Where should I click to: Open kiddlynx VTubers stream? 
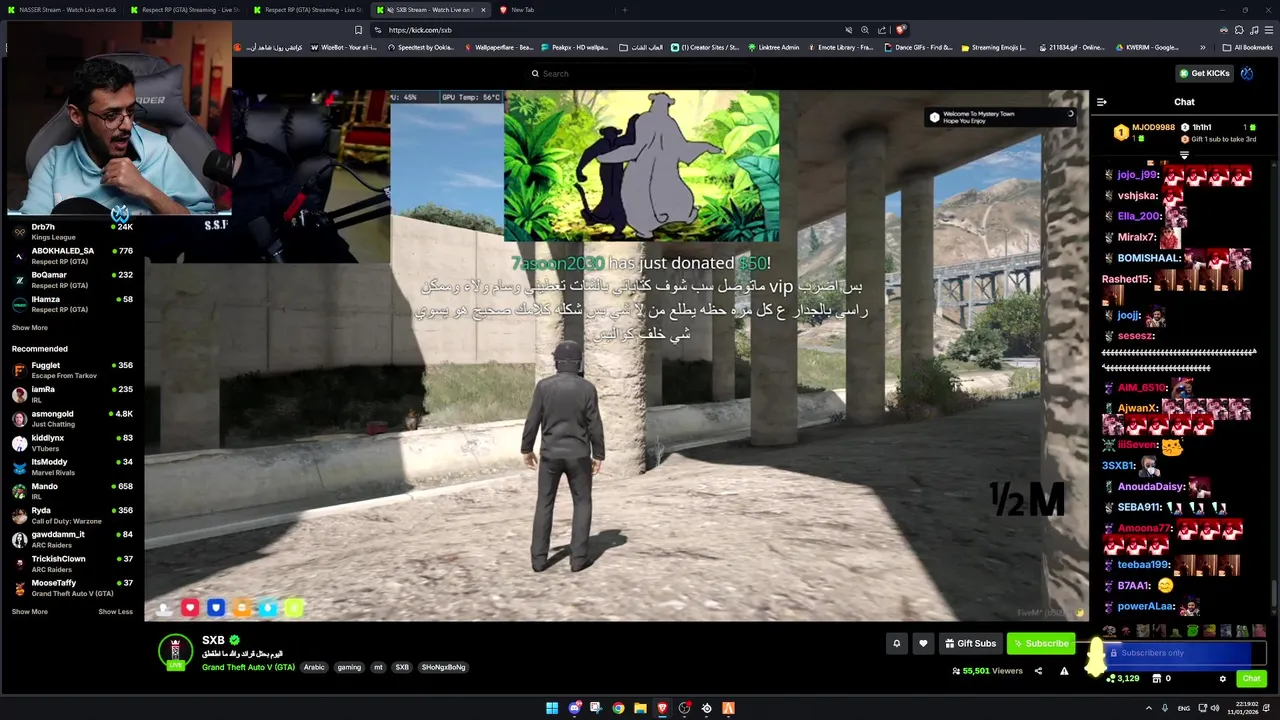point(72,443)
